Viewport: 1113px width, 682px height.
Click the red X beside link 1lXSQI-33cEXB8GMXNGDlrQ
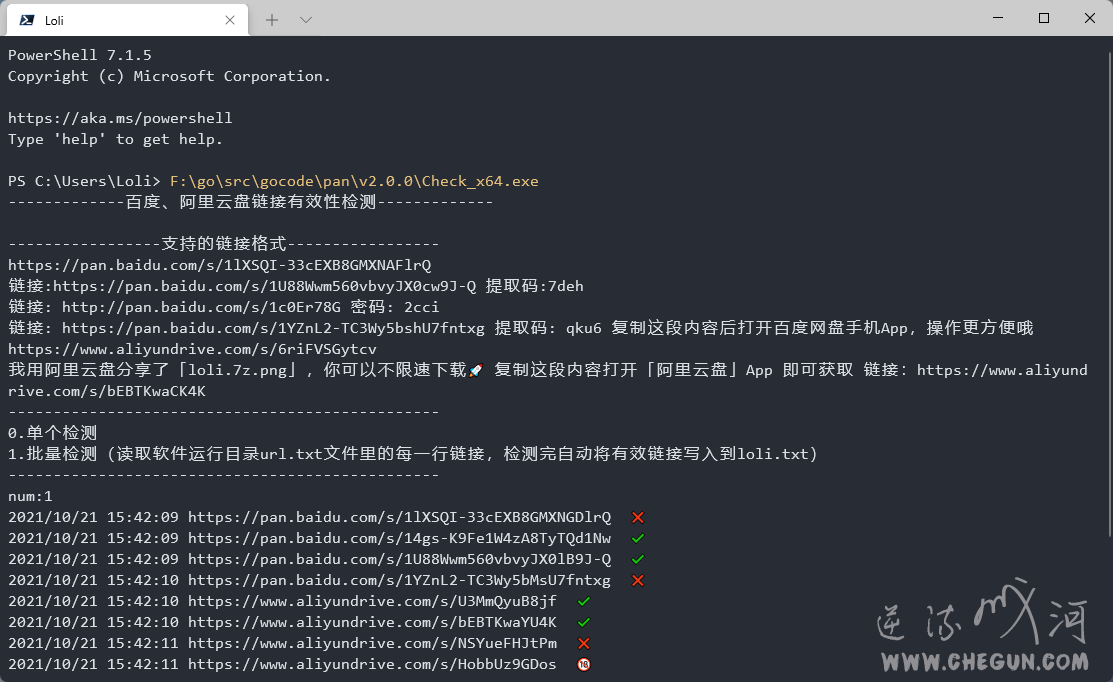(638, 517)
